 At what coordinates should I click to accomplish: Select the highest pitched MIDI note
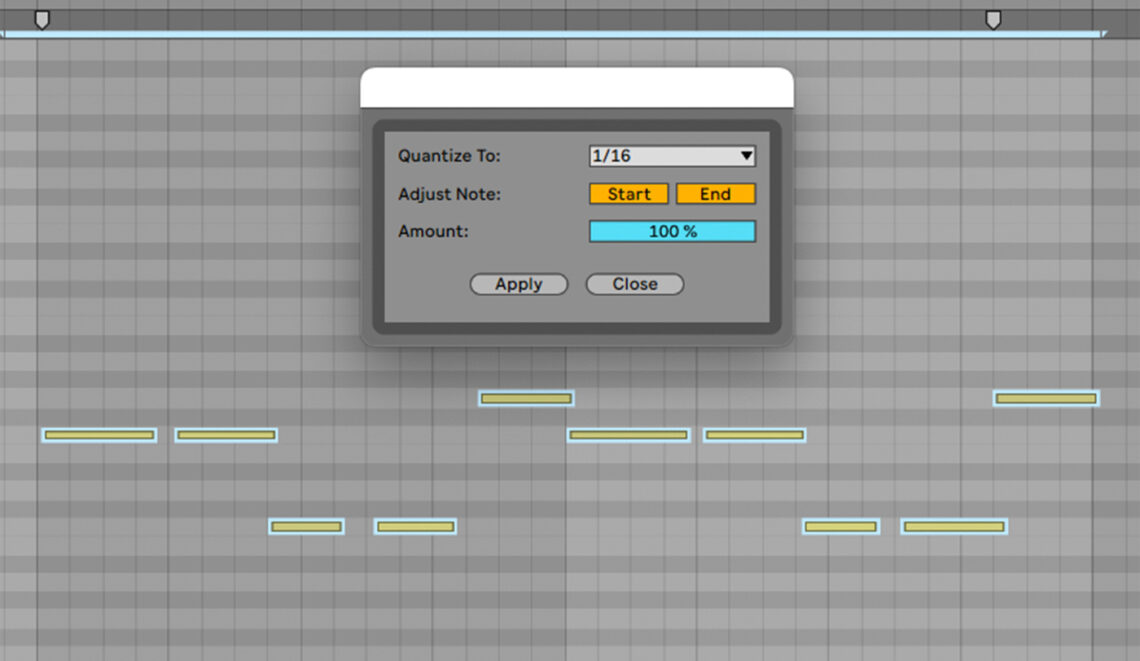pos(526,397)
